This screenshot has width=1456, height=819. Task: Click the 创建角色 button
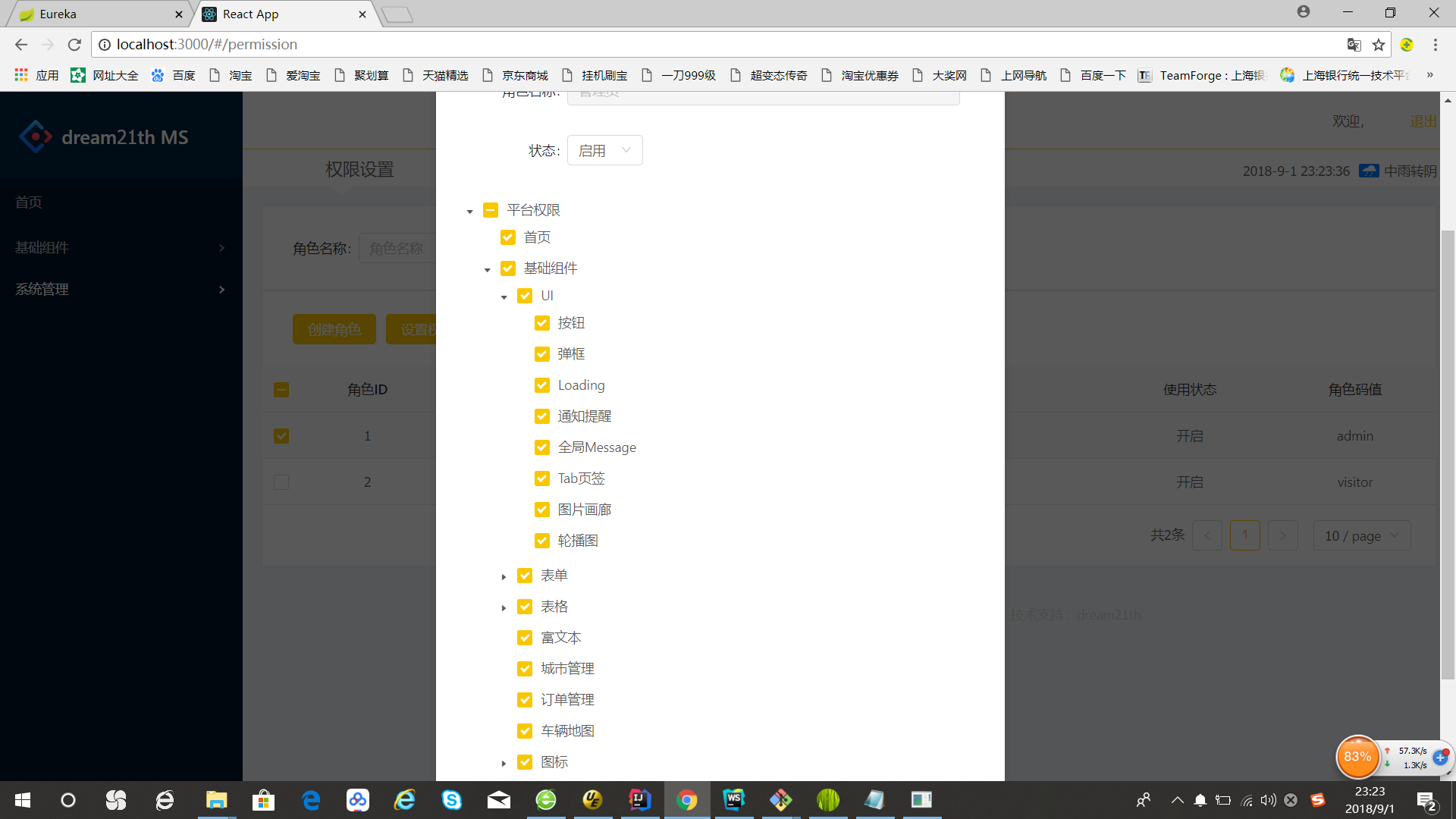(334, 329)
